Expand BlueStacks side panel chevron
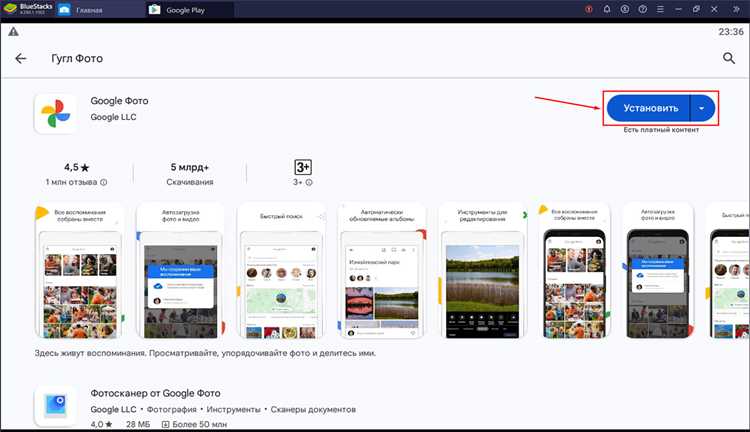 coord(737,9)
